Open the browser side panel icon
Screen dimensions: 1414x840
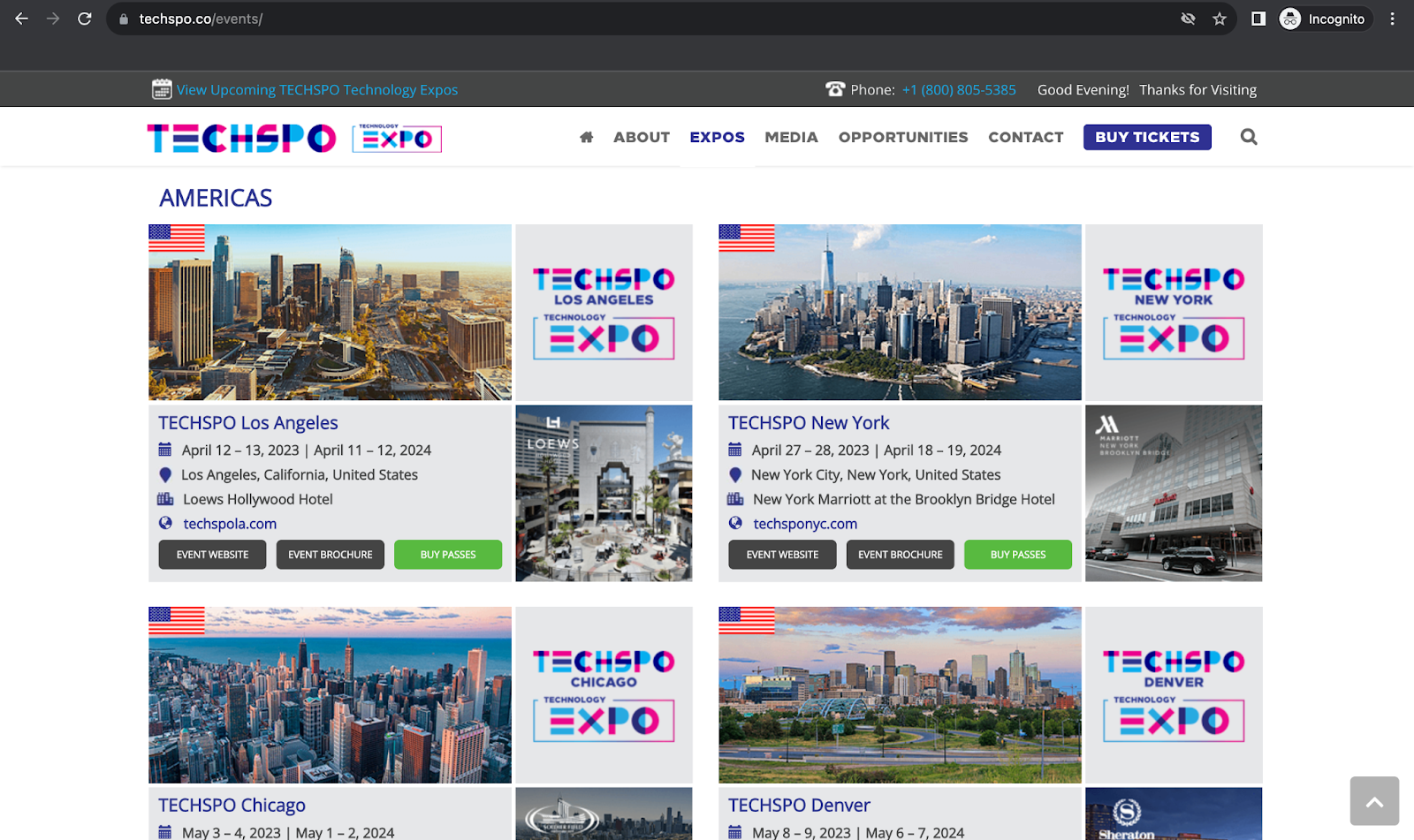click(1258, 19)
